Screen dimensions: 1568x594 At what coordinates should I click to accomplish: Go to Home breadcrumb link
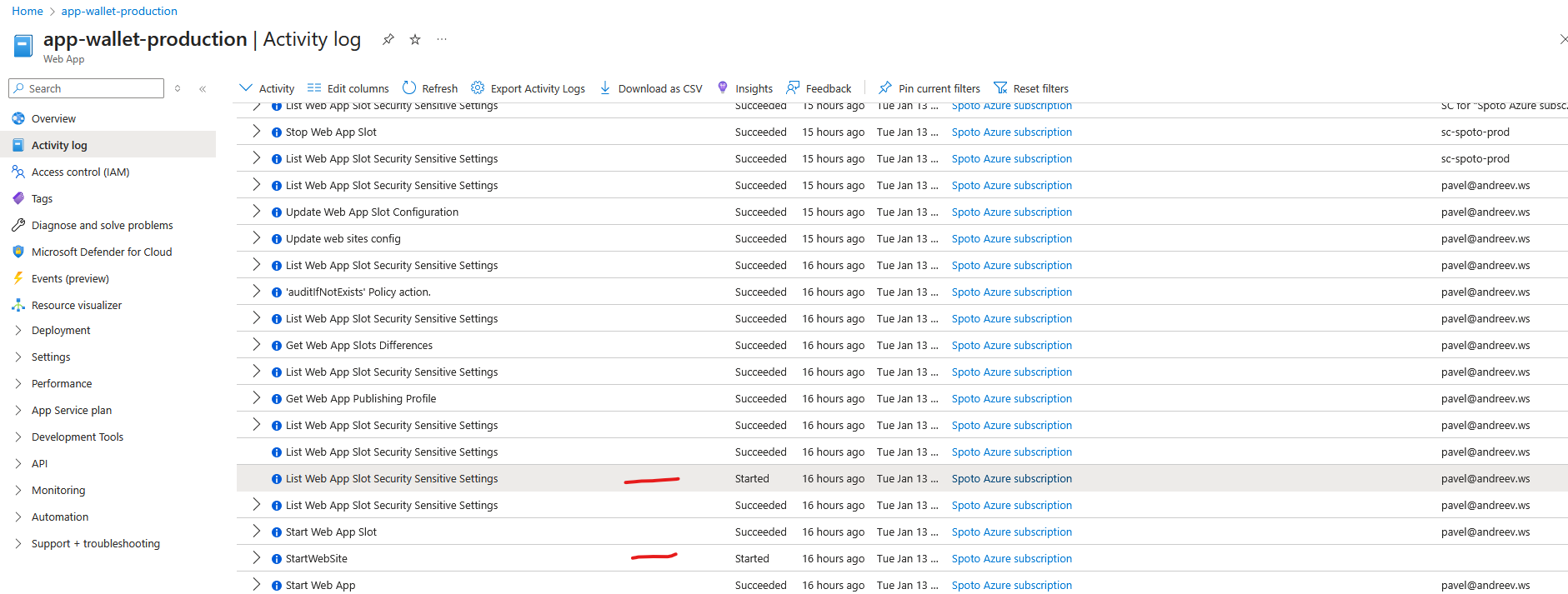[28, 11]
